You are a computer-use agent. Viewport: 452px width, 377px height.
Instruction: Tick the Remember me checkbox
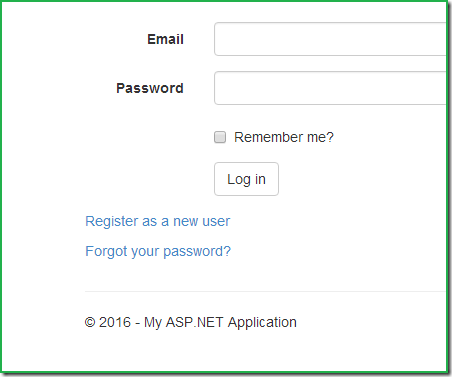220,137
